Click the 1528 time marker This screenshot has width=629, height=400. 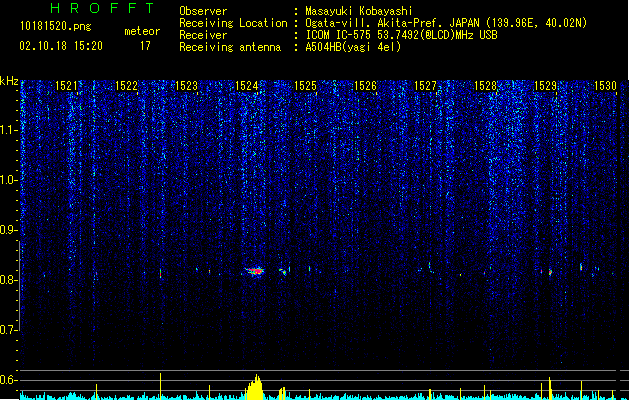point(485,86)
